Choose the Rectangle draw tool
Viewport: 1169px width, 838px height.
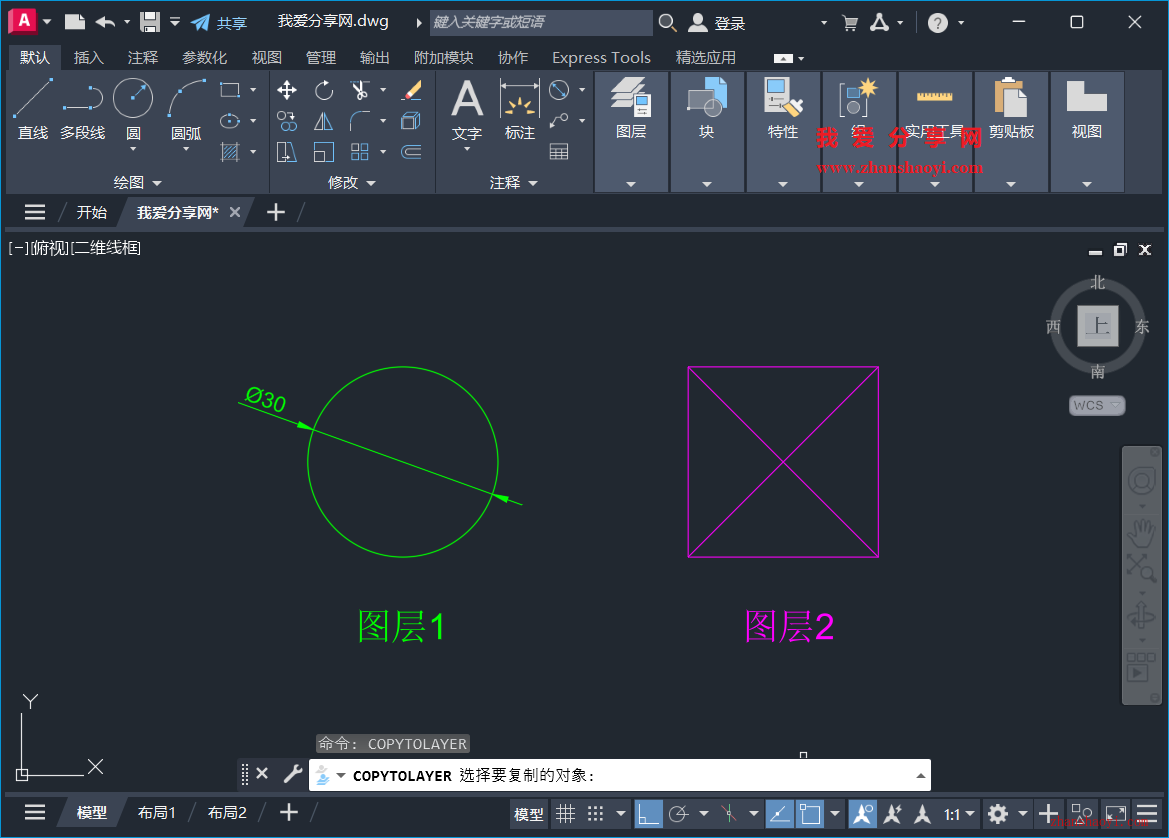[230, 90]
